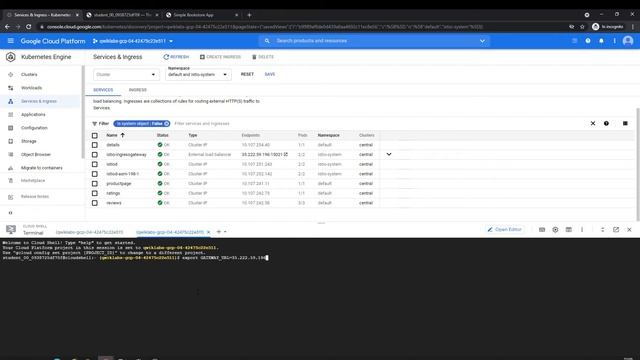640x360 pixels.
Task: Expand the search bar dropdown arrow
Action: click(x=482, y=41)
